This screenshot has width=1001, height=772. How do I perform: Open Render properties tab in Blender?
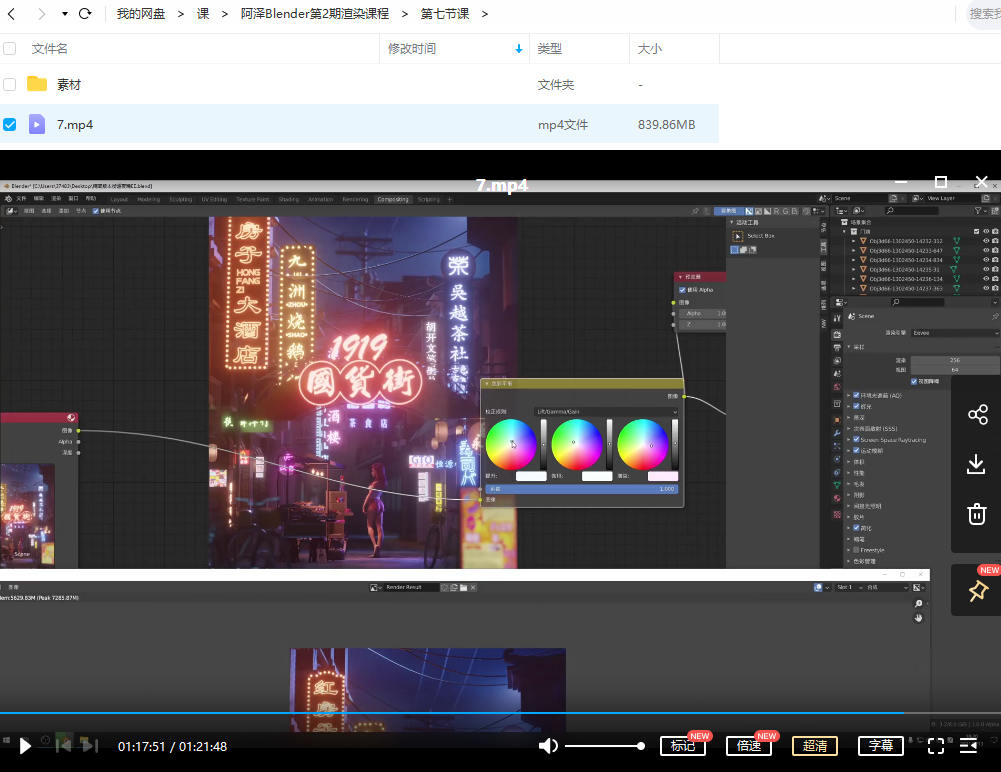(837, 335)
